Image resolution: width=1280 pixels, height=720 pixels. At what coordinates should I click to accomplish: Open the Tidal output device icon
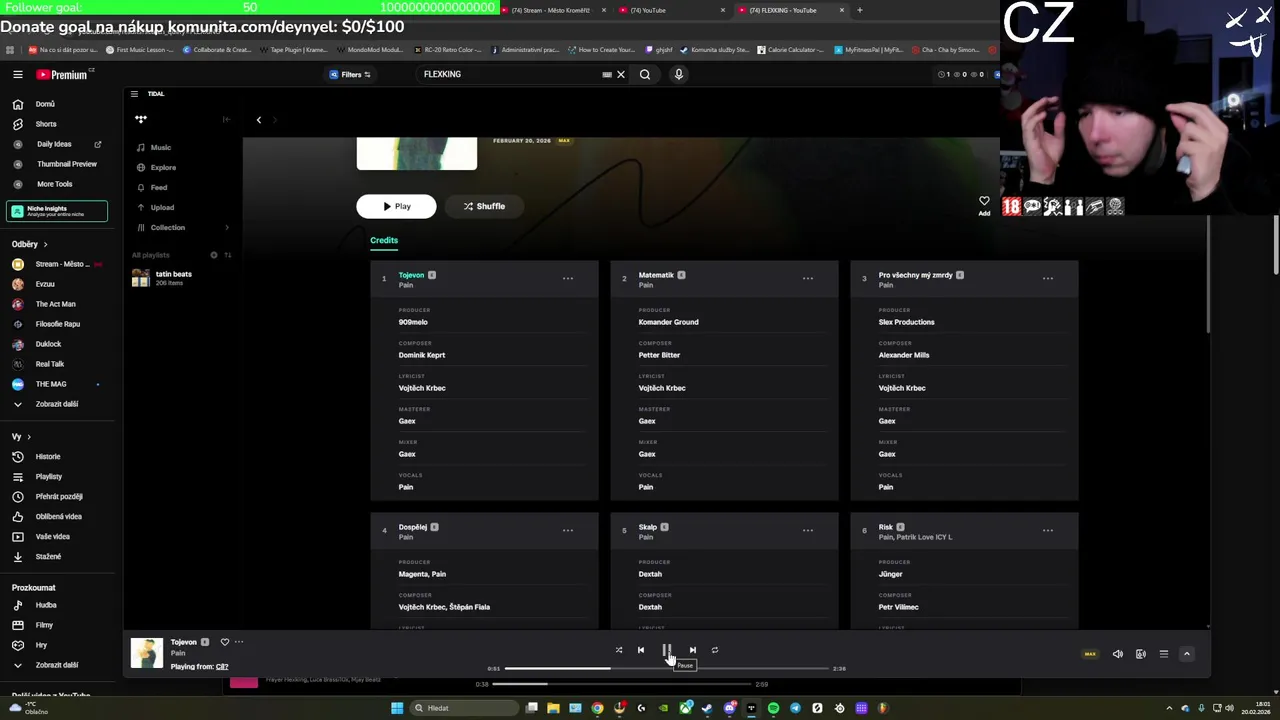point(1141,654)
